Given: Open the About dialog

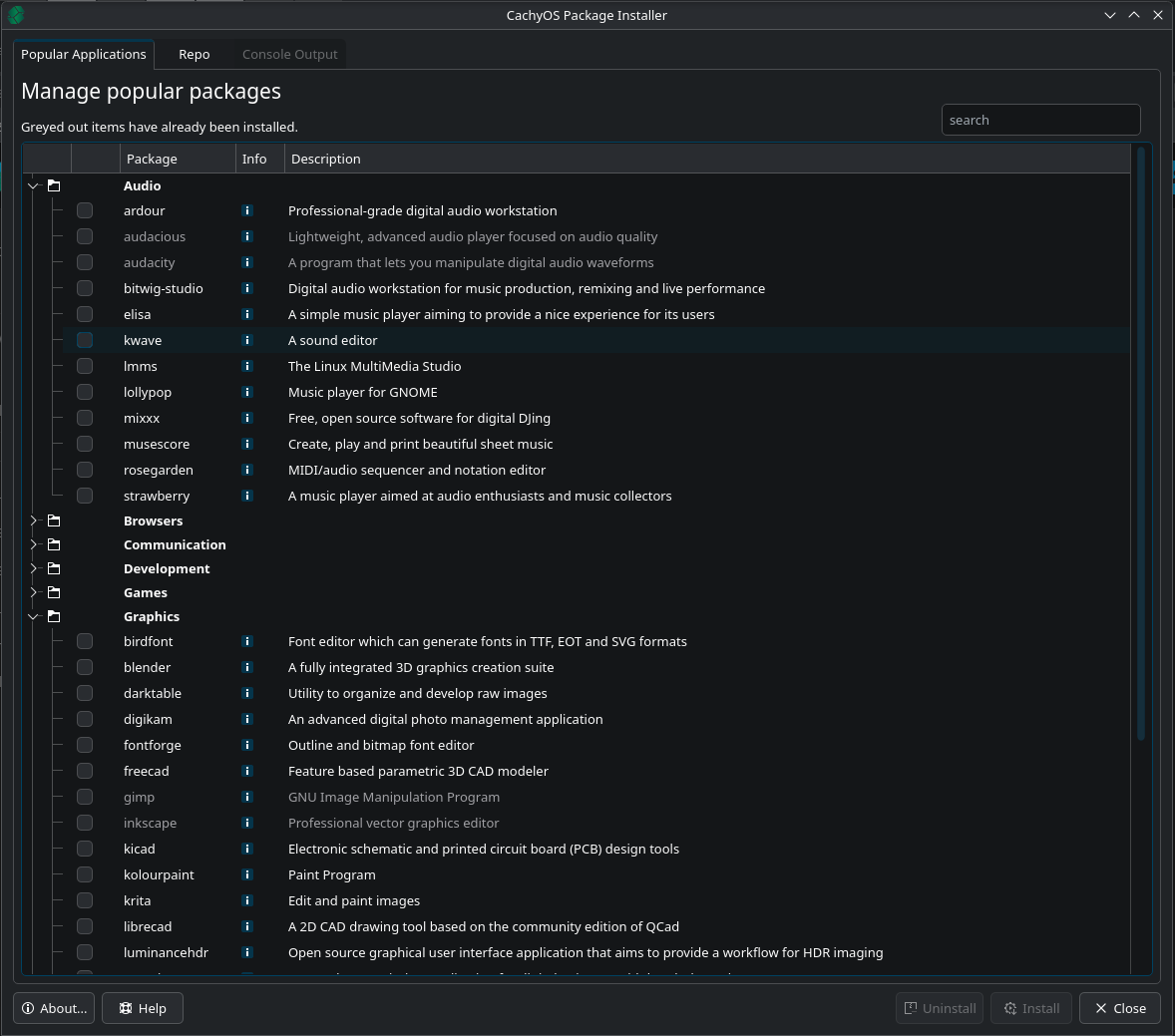Looking at the screenshot, I should coord(54,1008).
